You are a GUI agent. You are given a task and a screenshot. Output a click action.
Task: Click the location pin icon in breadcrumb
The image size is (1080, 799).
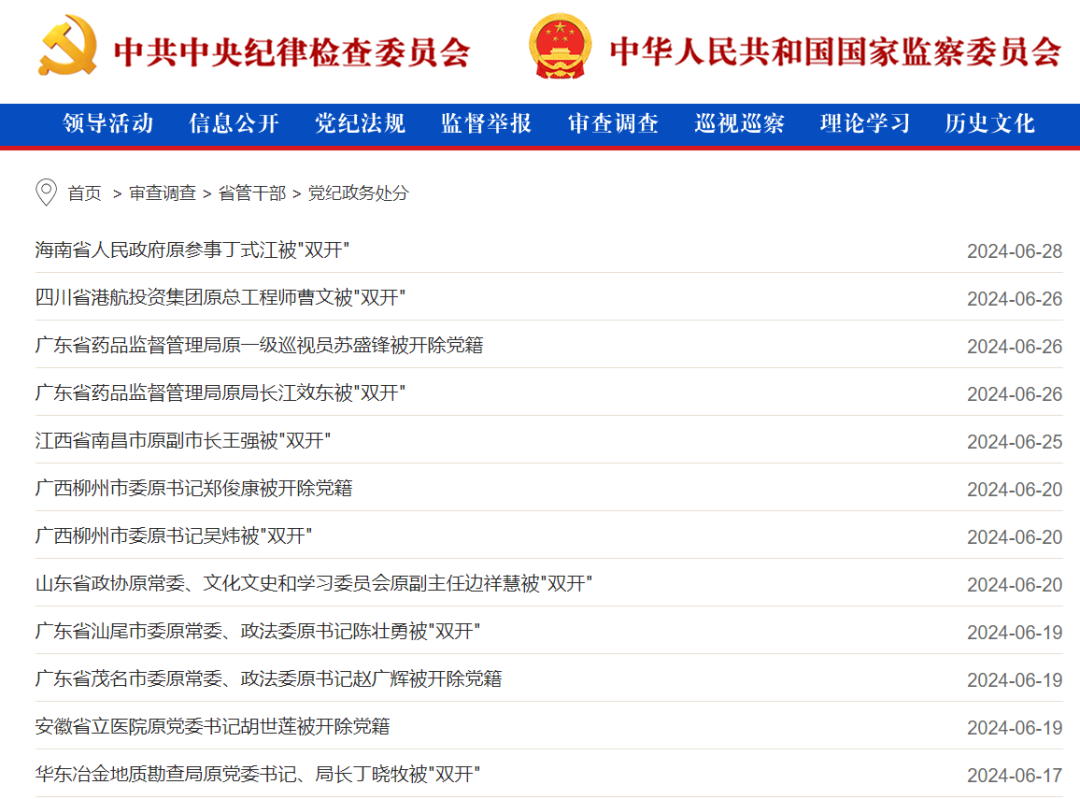46,192
